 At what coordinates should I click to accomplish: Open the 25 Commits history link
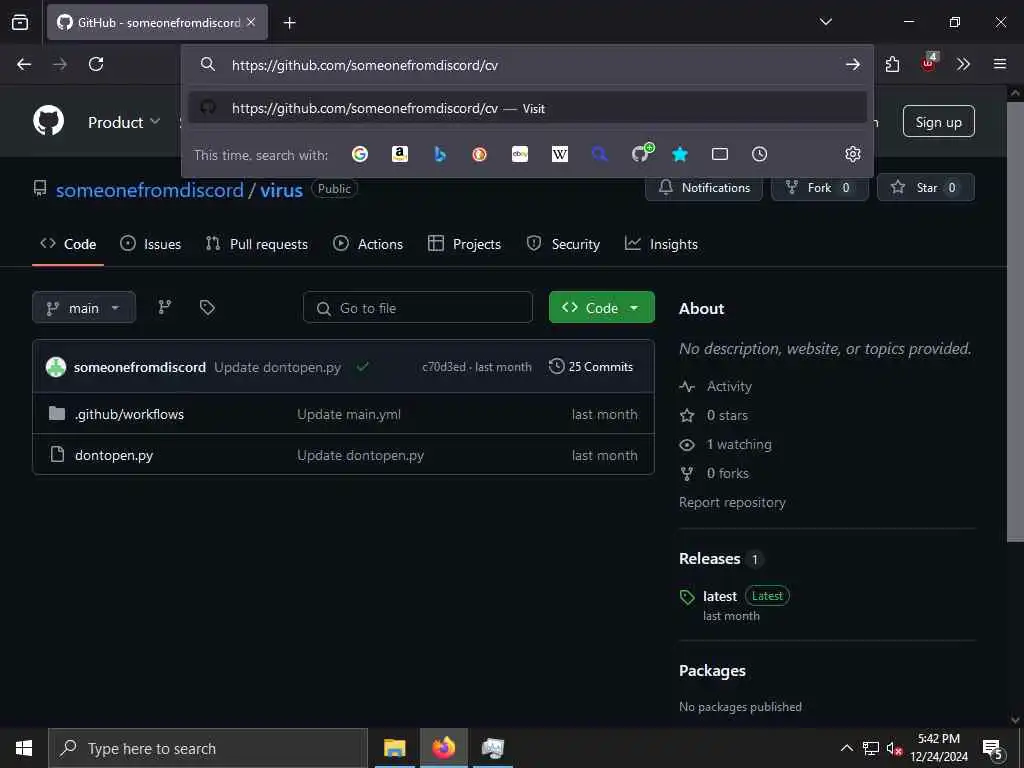point(591,366)
